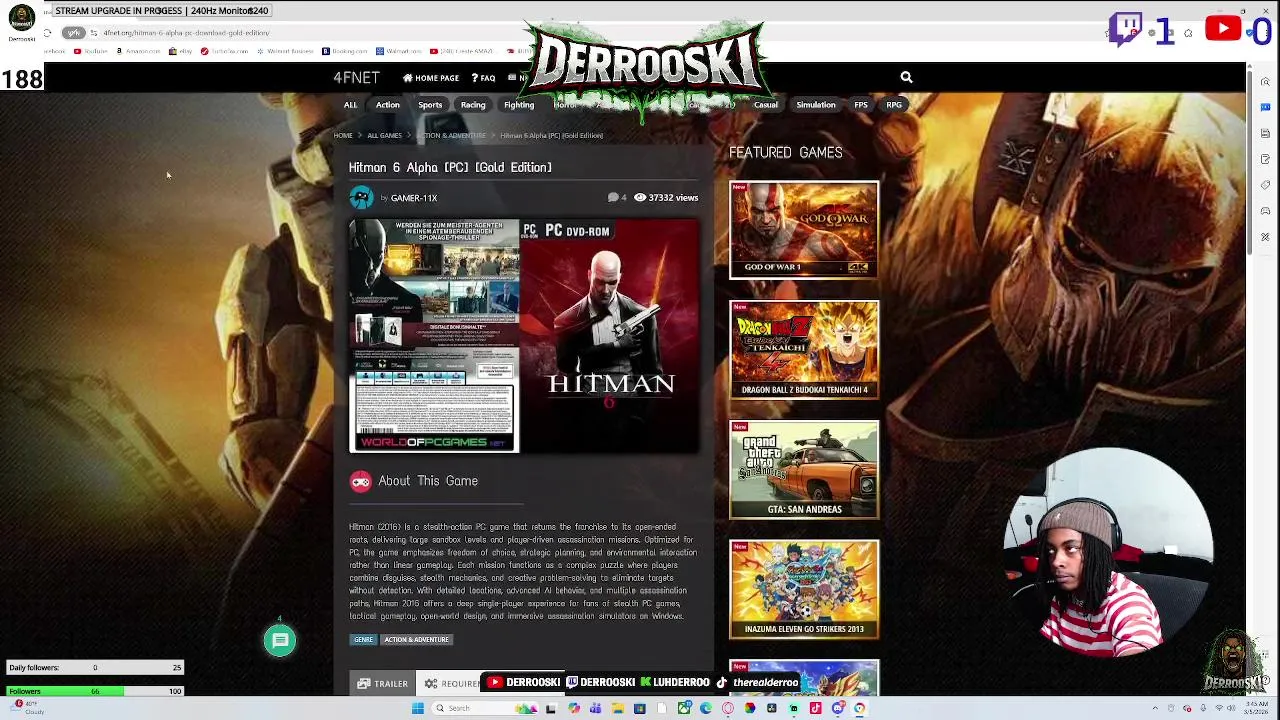Select the Sports category tab
The width and height of the screenshot is (1280, 720).
coord(430,105)
